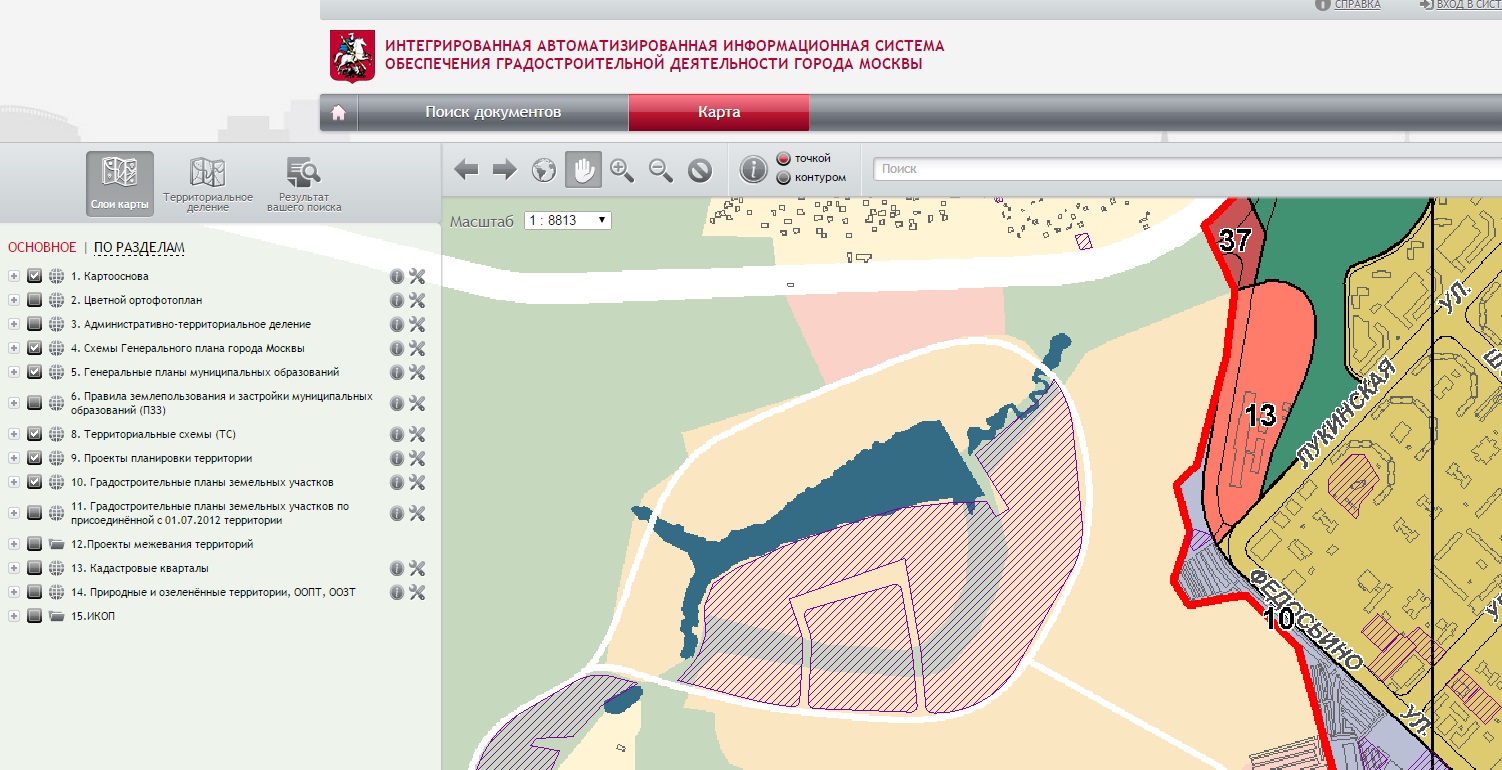Activate the zoom in magnifier tool
1502x770 pixels.
(x=622, y=170)
